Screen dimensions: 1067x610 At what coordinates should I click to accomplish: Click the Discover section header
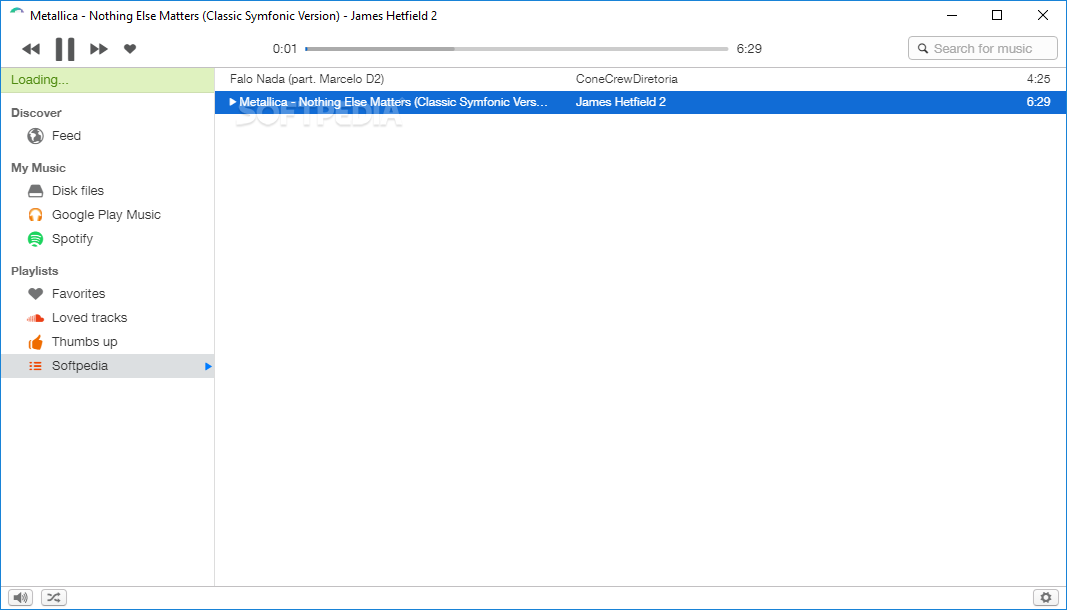pos(36,113)
